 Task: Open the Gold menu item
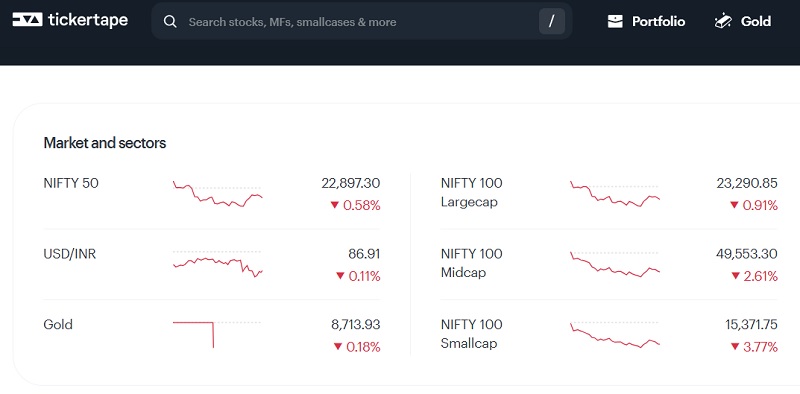pyautogui.click(x=743, y=21)
